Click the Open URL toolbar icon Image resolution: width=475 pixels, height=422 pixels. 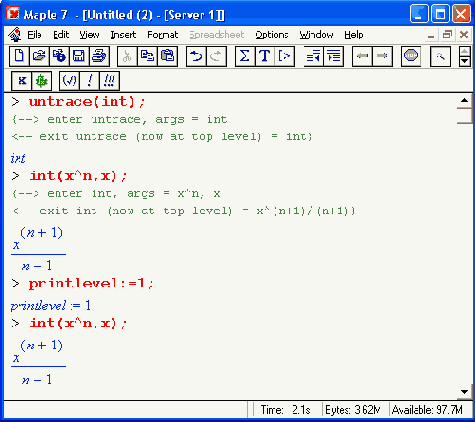click(59, 56)
